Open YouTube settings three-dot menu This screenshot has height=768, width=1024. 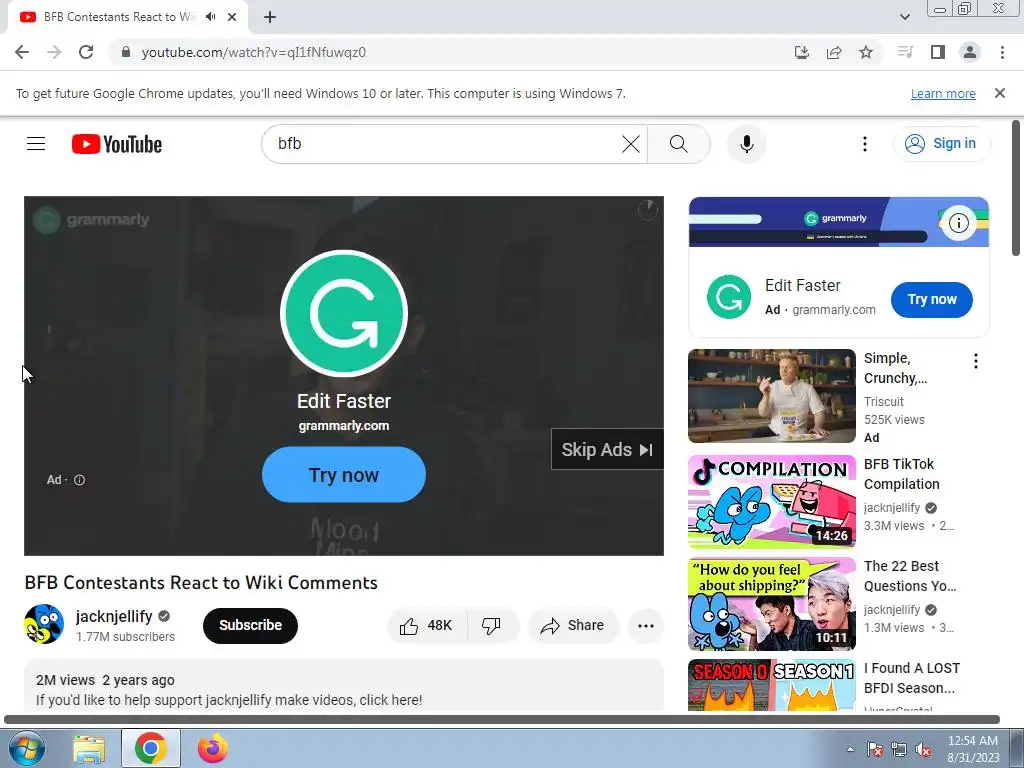865,144
